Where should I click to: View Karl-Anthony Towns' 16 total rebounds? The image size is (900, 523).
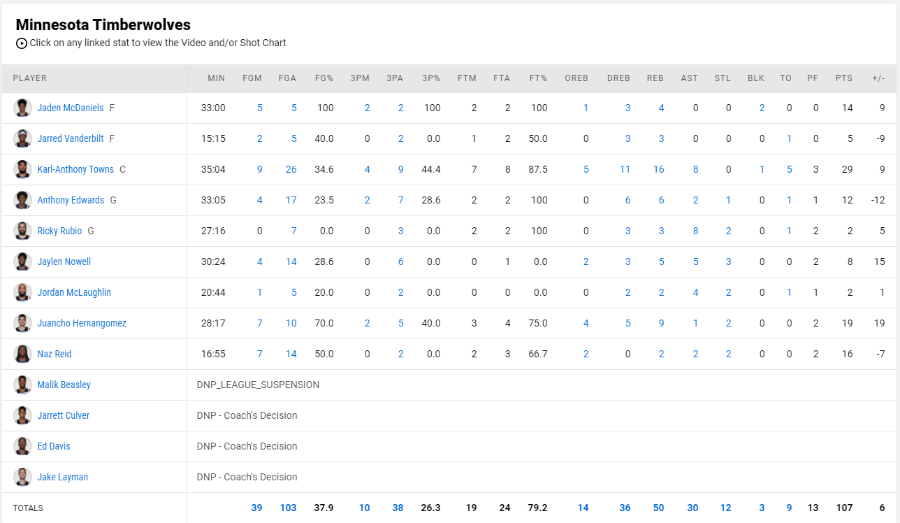pos(658,169)
